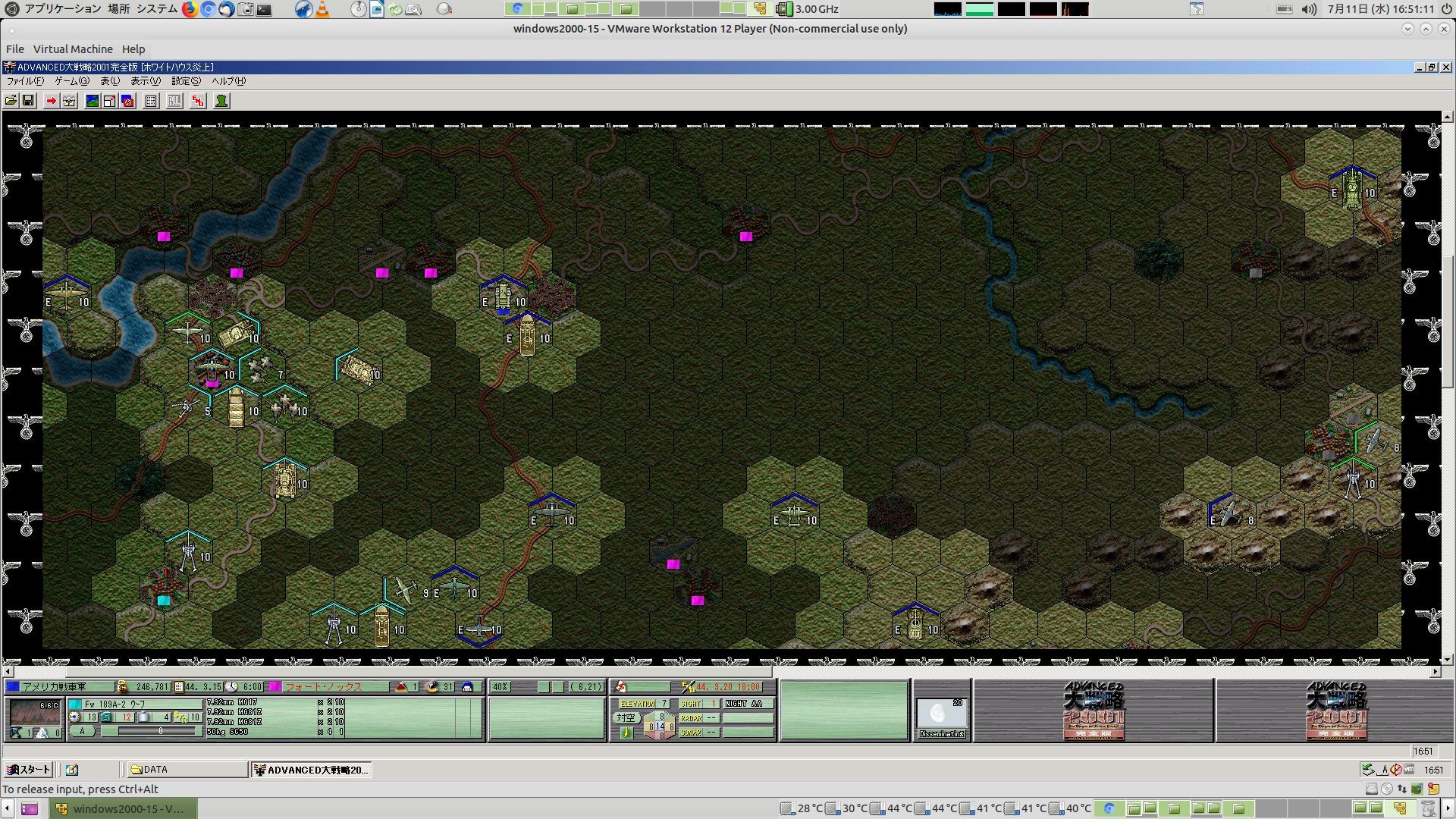Click the ALL units toolbar button
This screenshot has width=1456, height=819.
(174, 101)
